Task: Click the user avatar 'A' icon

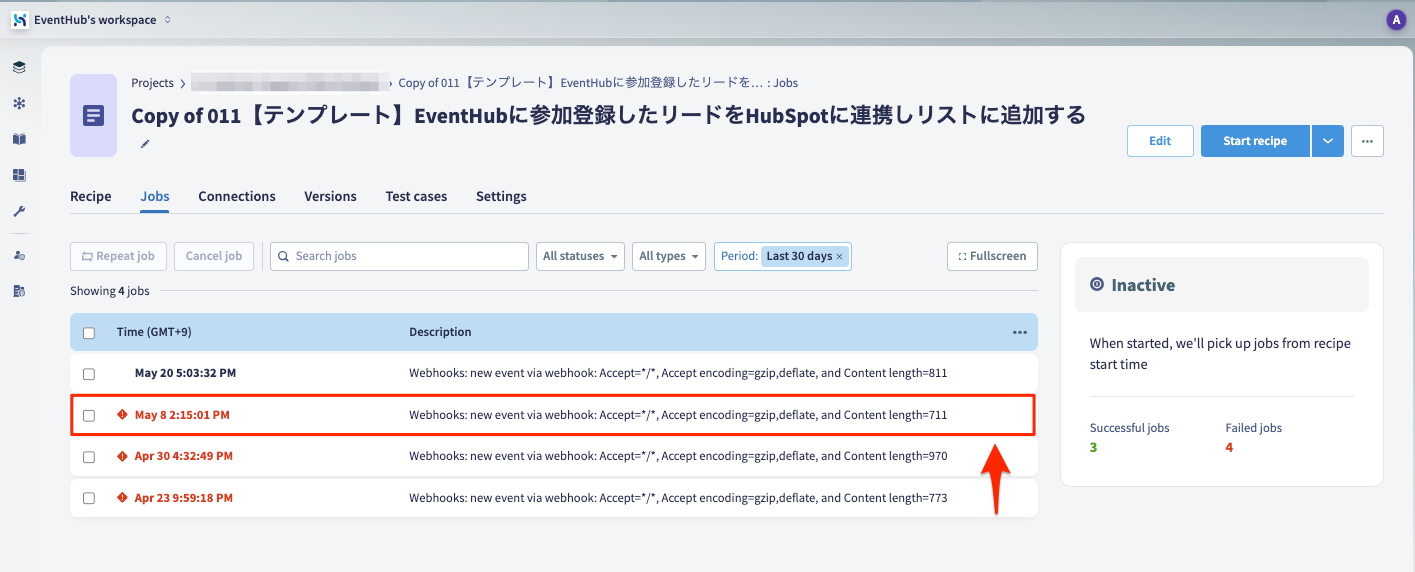Action: pos(1396,20)
